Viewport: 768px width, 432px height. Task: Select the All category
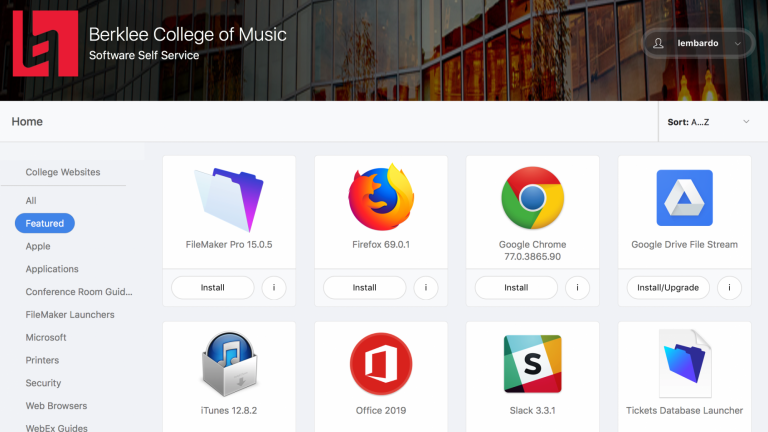pos(31,200)
